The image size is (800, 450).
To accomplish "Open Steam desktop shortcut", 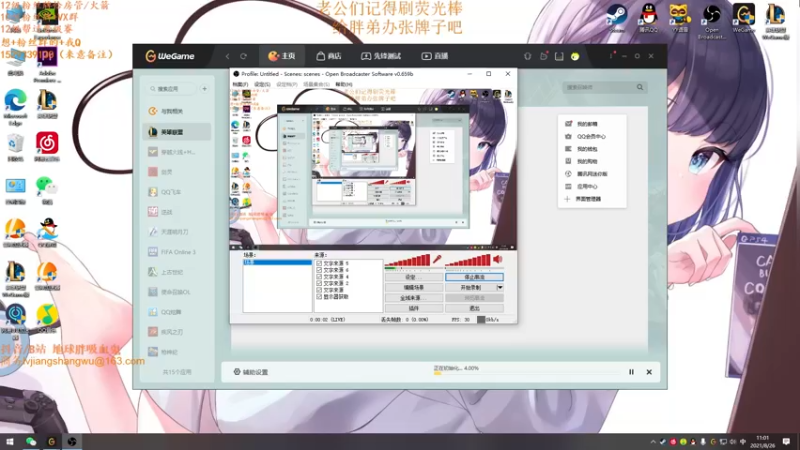I will (x=616, y=18).
